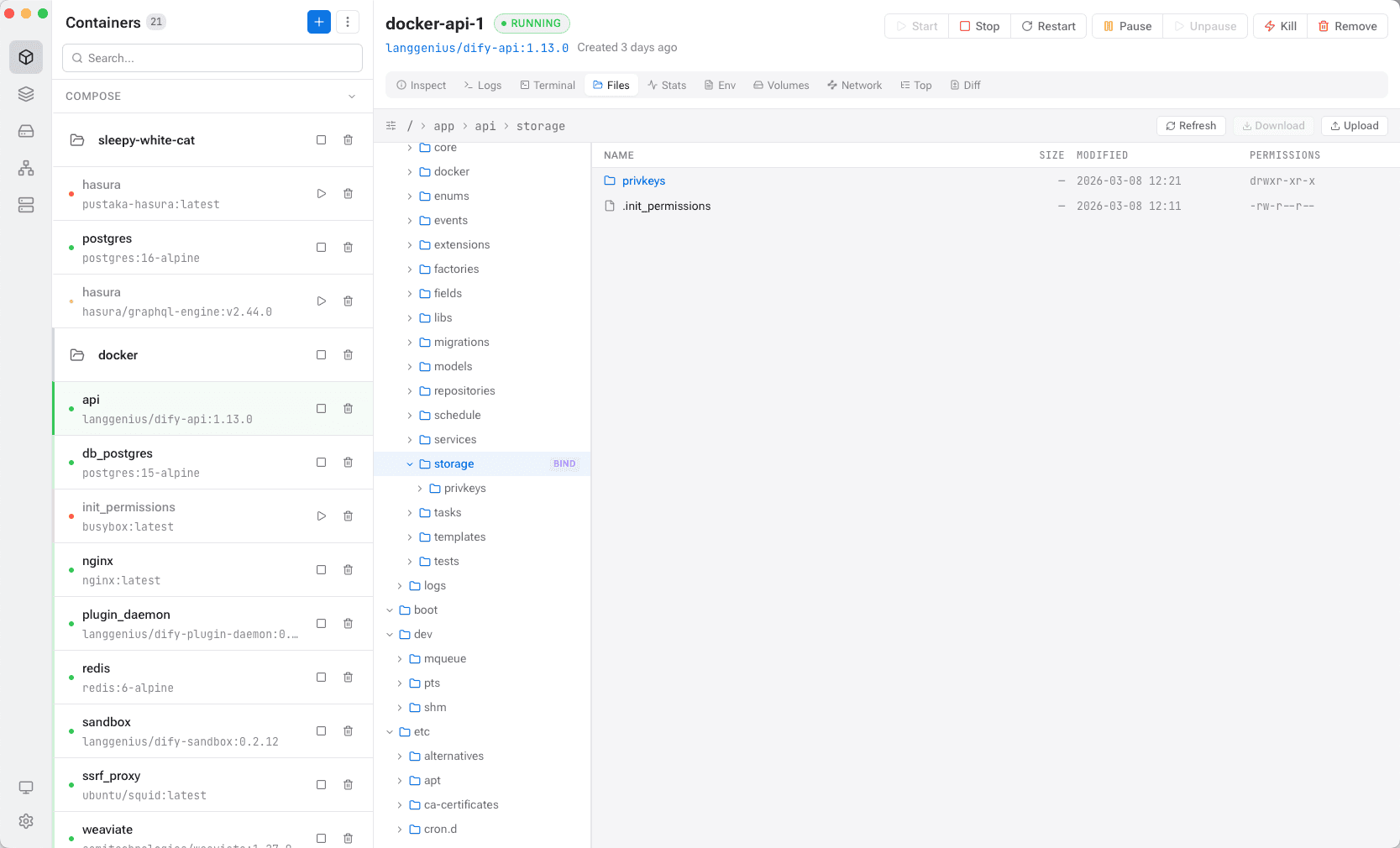Open settings gear in the sidebar
1400x848 pixels.
tap(26, 821)
